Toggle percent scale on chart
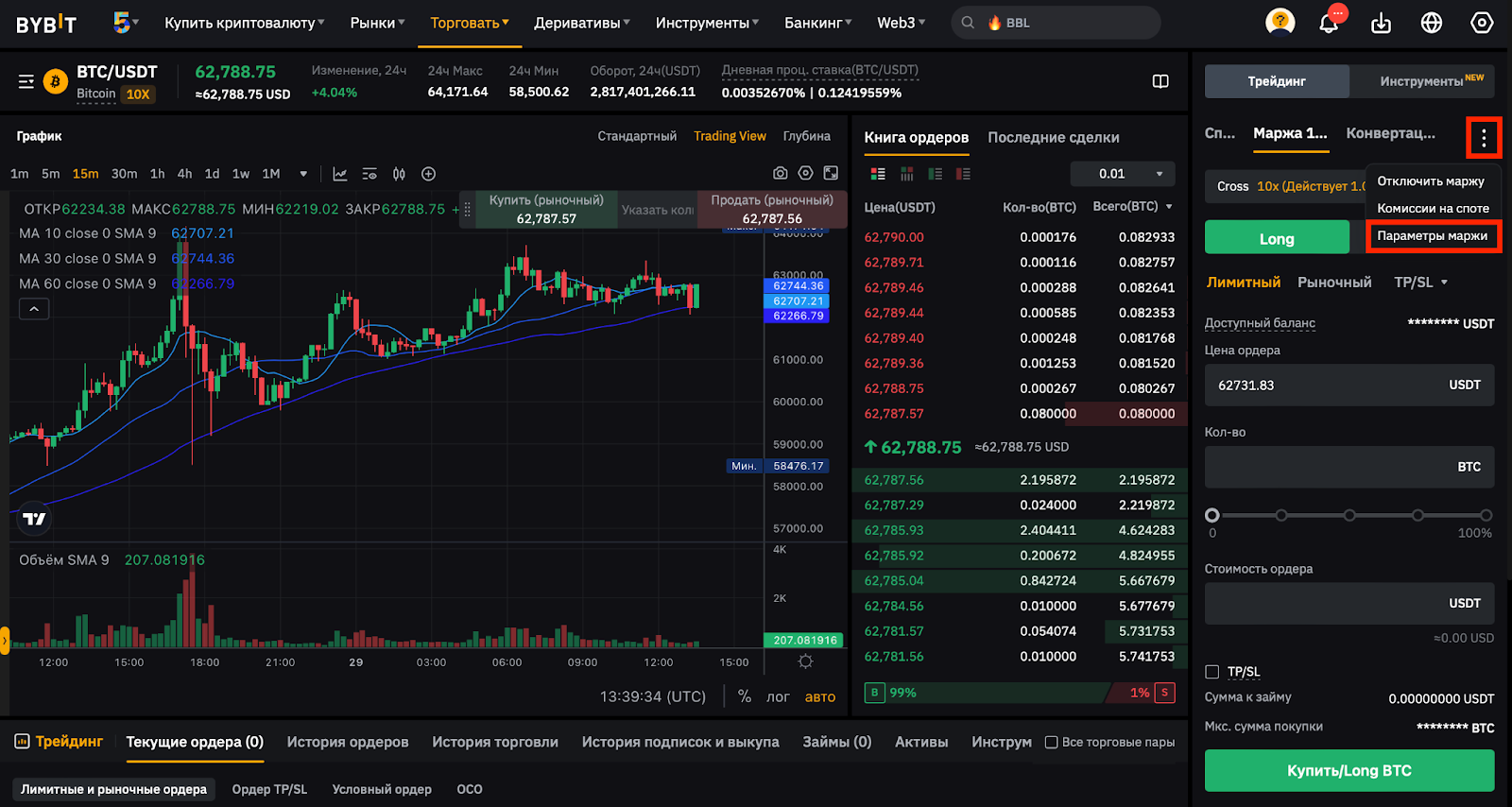This screenshot has height=807, width=1512. [745, 696]
